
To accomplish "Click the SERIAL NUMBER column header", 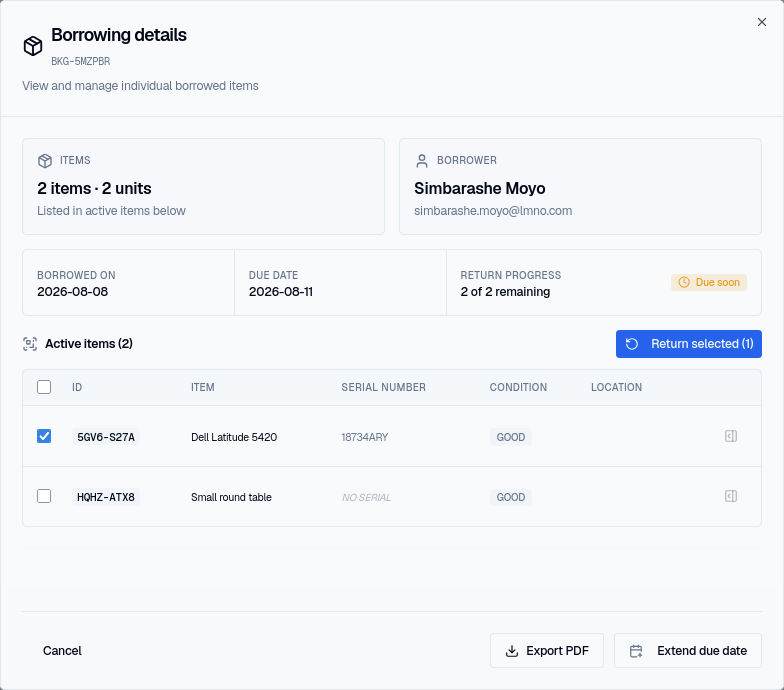I will coord(384,387).
